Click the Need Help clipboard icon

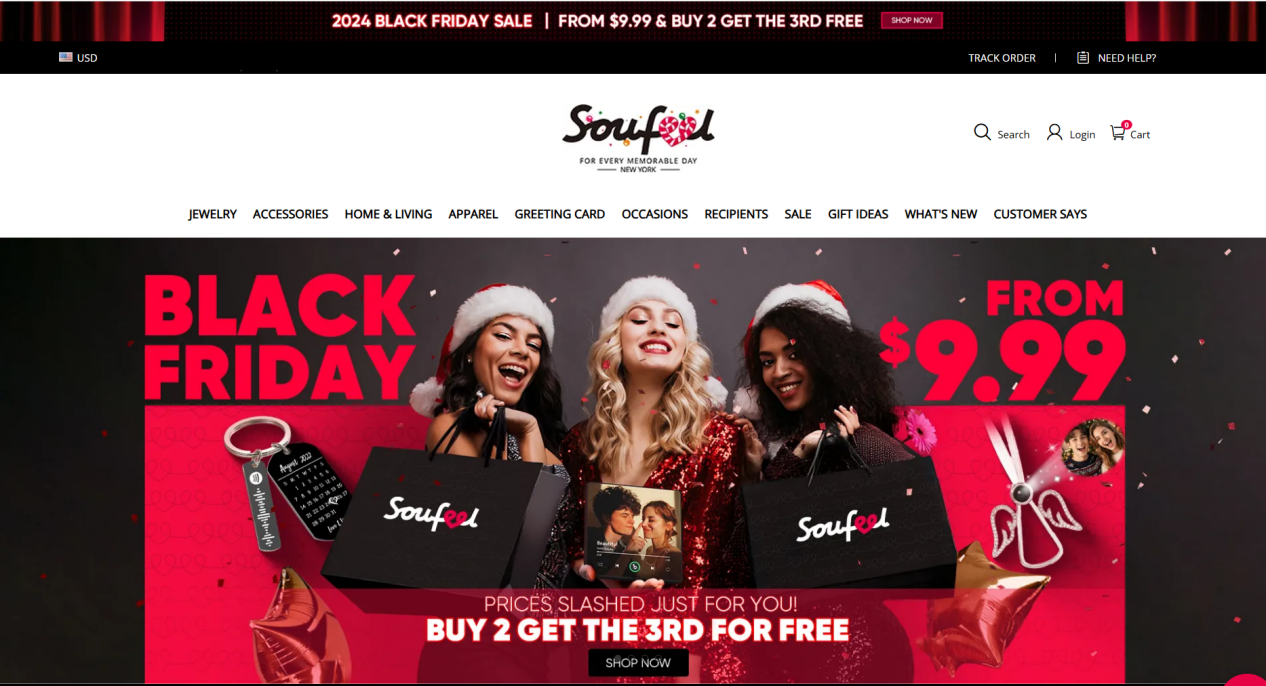1083,58
